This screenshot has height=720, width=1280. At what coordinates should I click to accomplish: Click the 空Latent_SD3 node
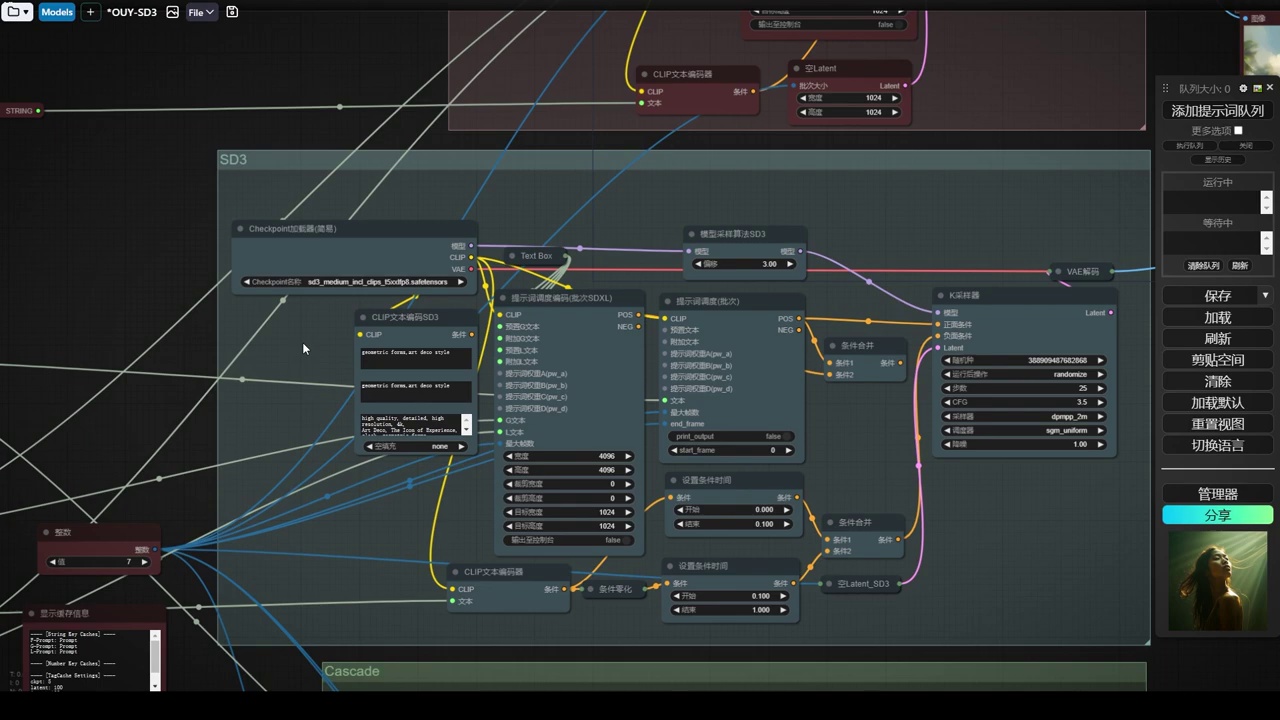point(861,584)
